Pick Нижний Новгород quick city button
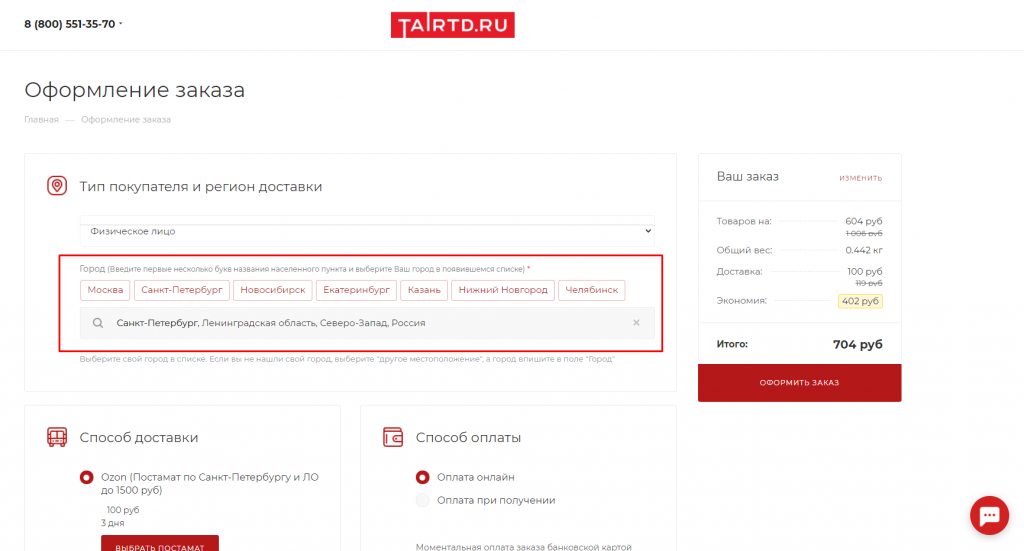1024x551 pixels. (503, 290)
